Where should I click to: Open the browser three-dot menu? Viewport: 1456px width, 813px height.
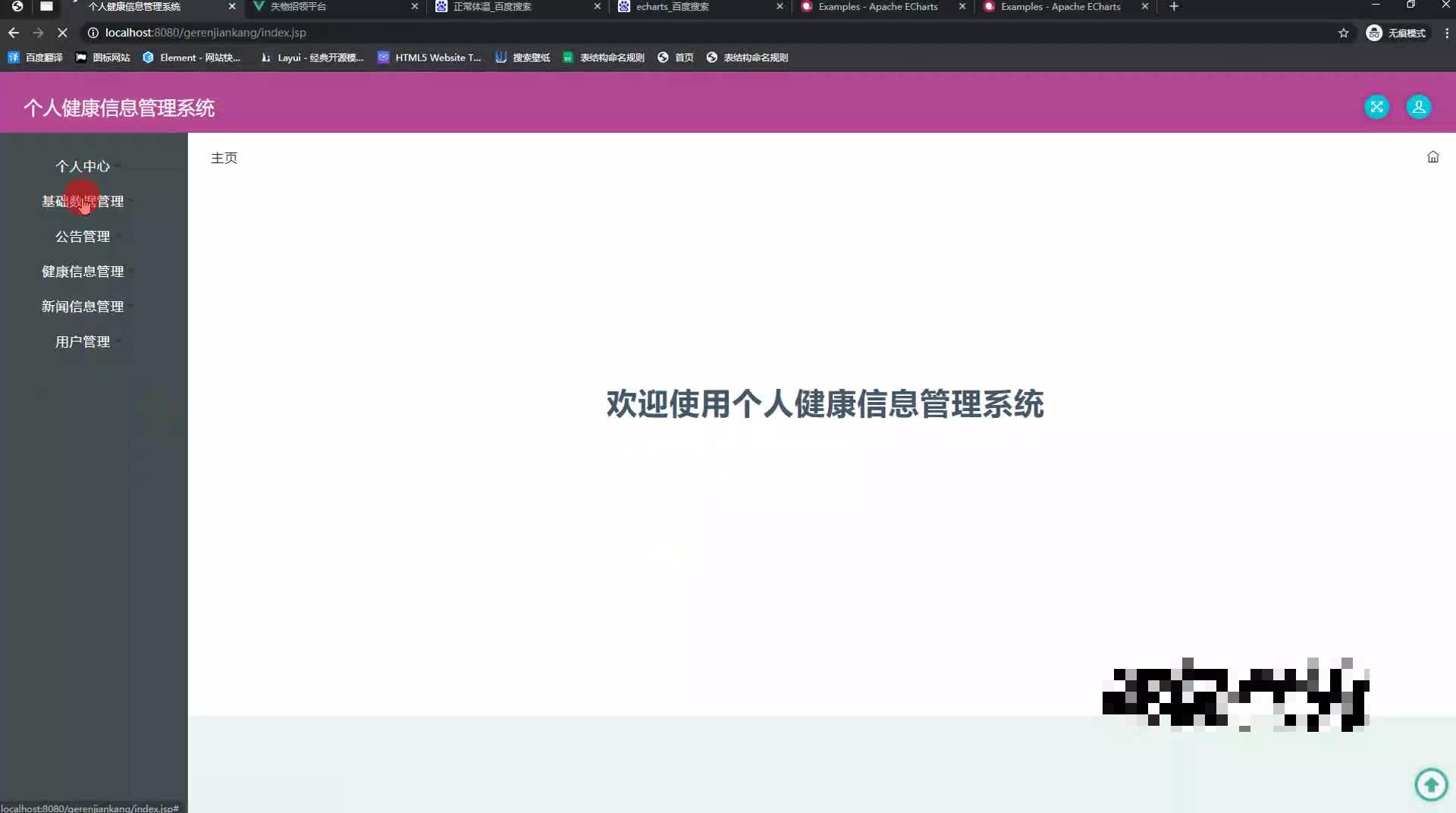pyautogui.click(x=1446, y=33)
